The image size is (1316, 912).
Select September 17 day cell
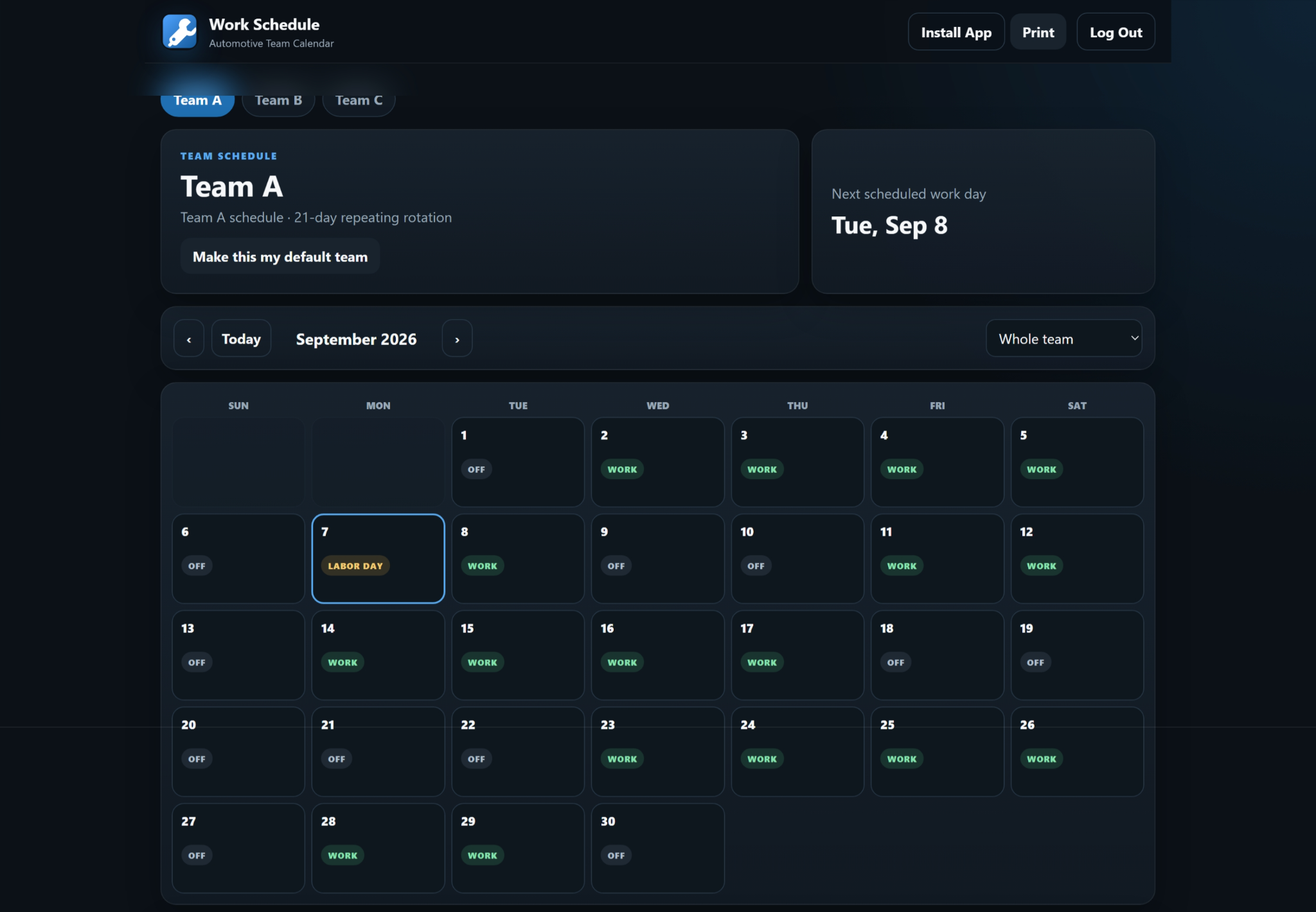[x=797, y=655]
